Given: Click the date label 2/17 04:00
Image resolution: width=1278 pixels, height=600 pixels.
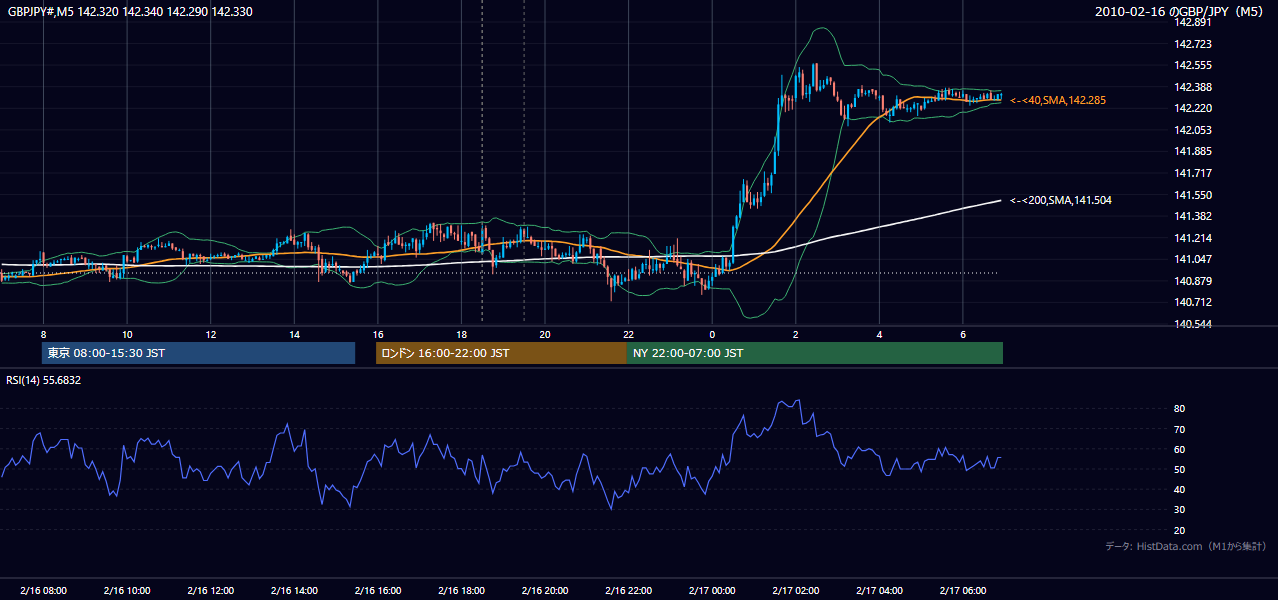Looking at the screenshot, I should point(880,590).
